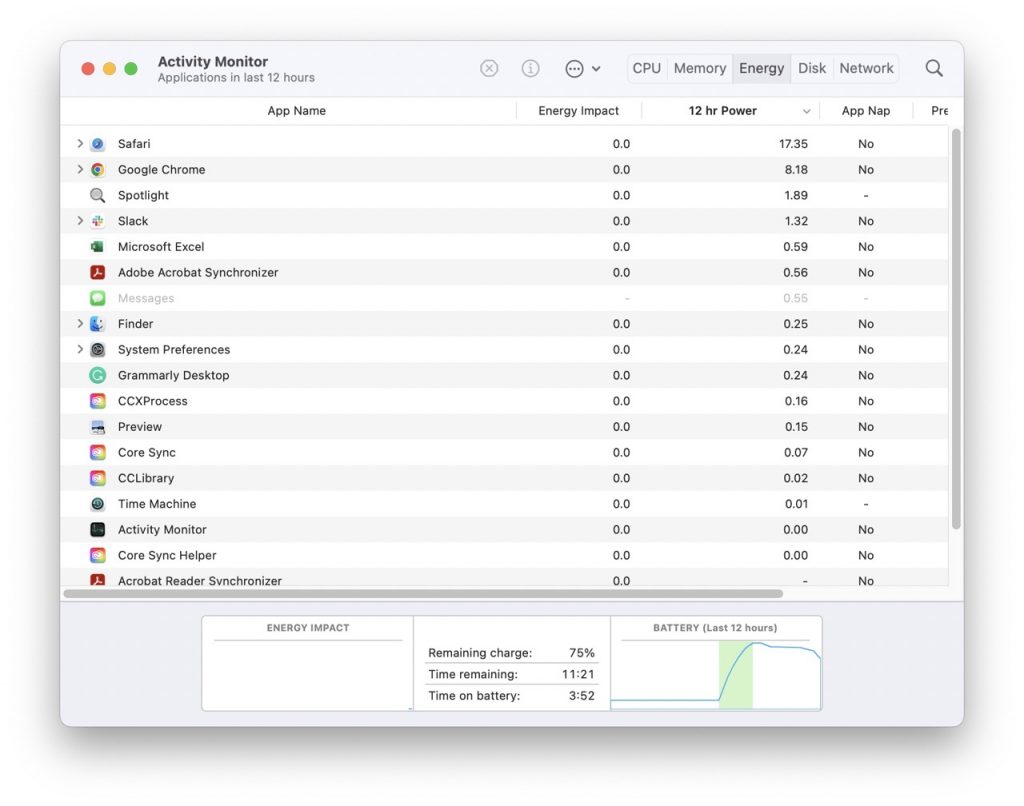Image resolution: width=1024 pixels, height=806 pixels.
Task: Select the Activity Monitor icon in the list
Action: (97, 529)
